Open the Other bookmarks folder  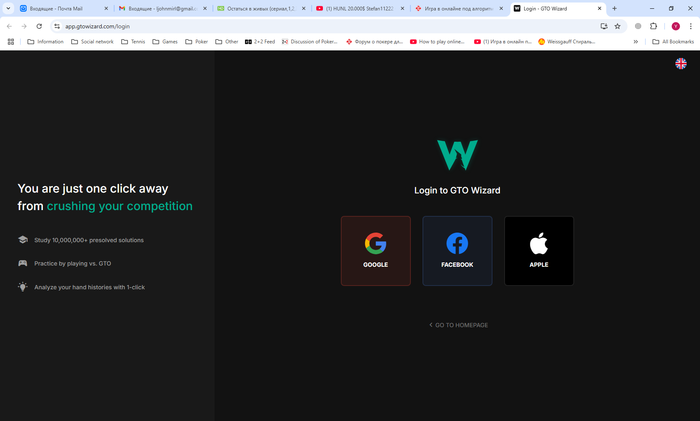(227, 42)
